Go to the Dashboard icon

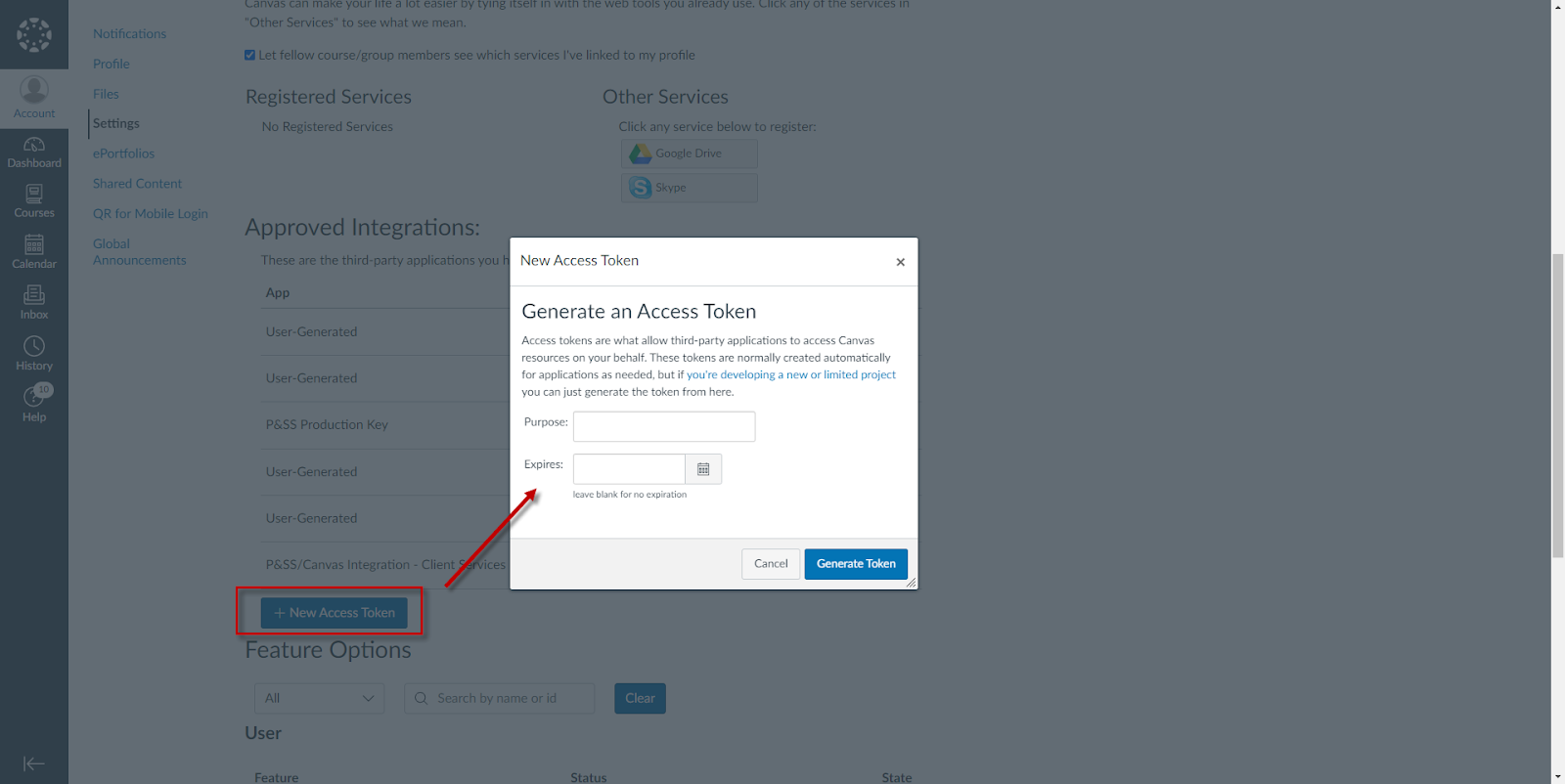34,152
